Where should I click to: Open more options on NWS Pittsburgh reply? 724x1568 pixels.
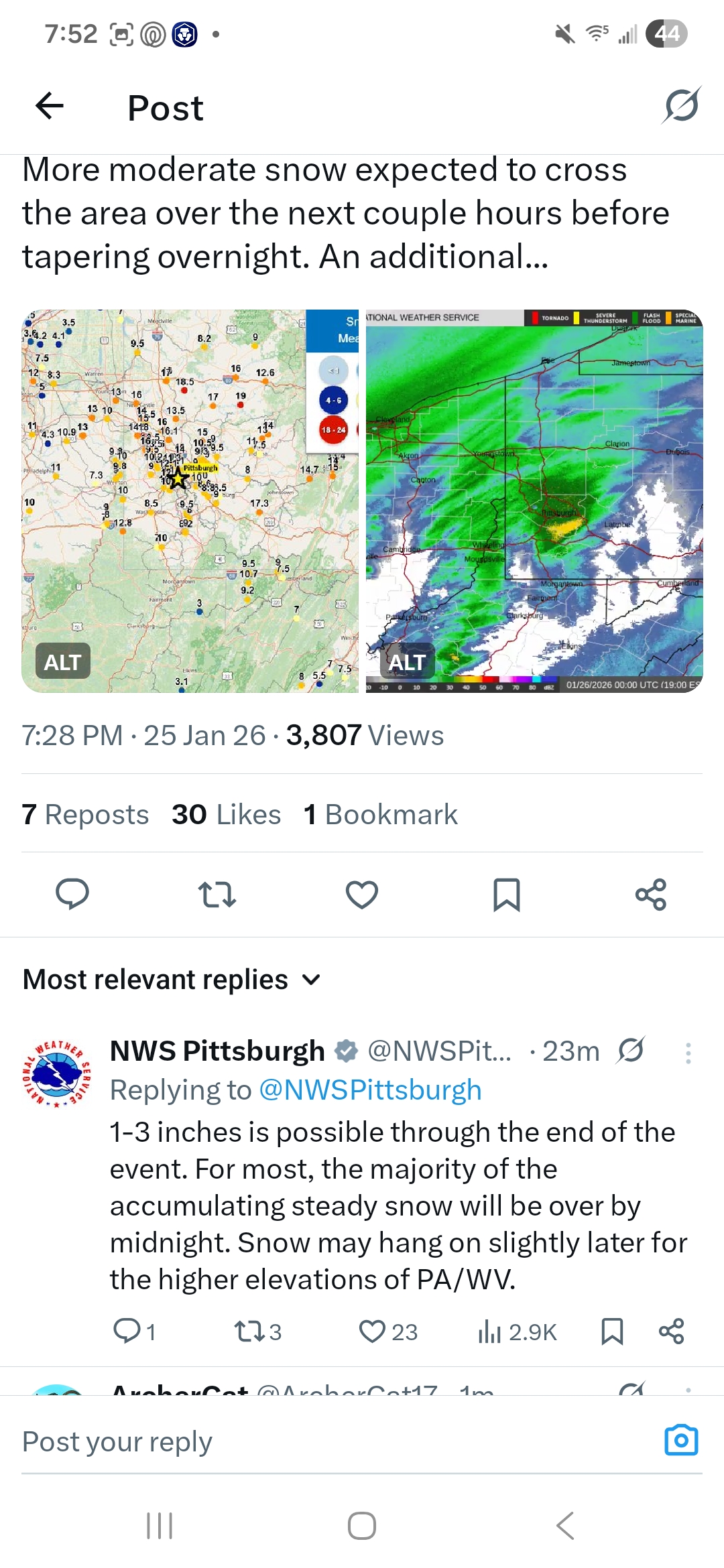click(688, 1053)
